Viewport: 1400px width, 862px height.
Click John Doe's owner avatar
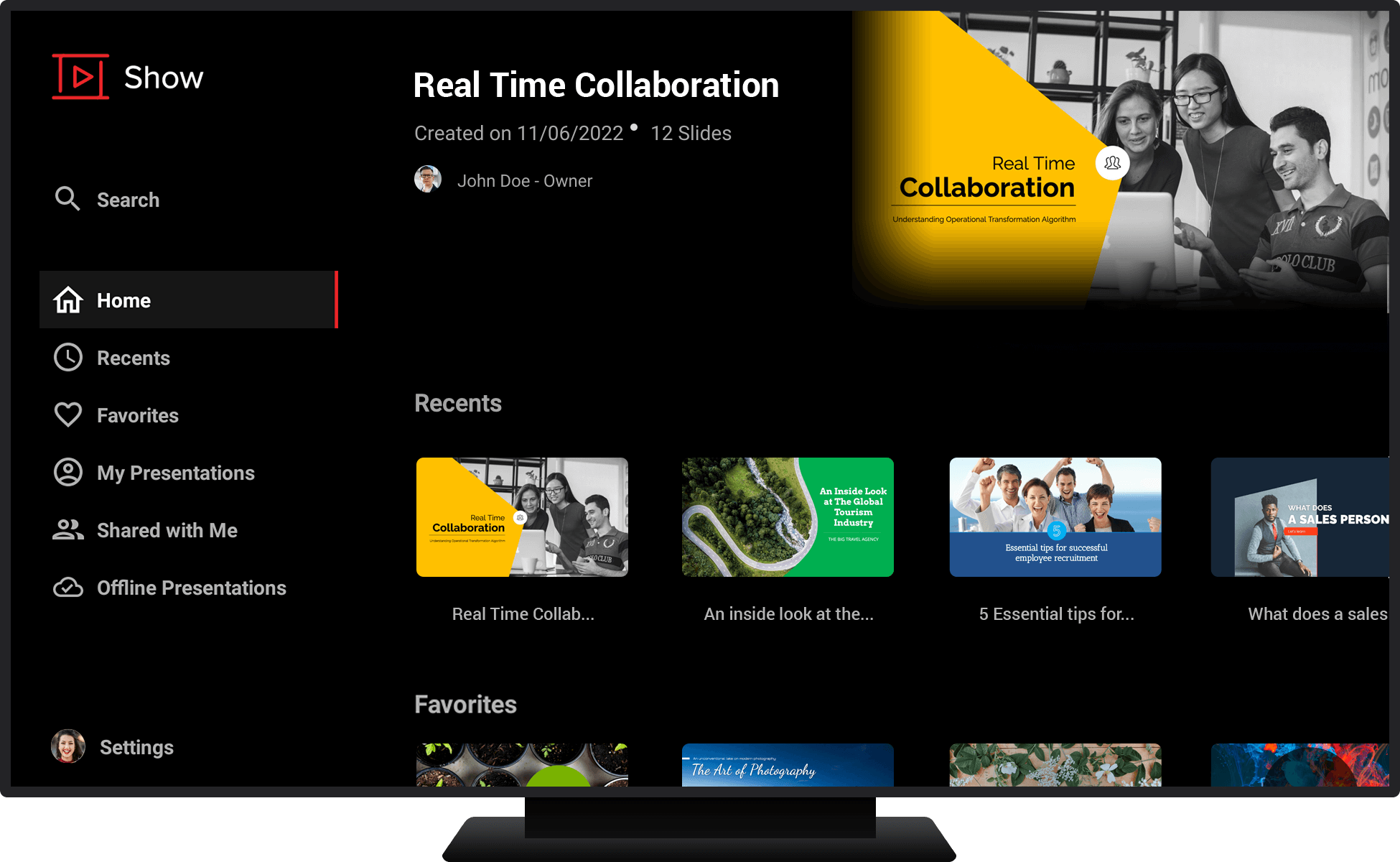428,180
